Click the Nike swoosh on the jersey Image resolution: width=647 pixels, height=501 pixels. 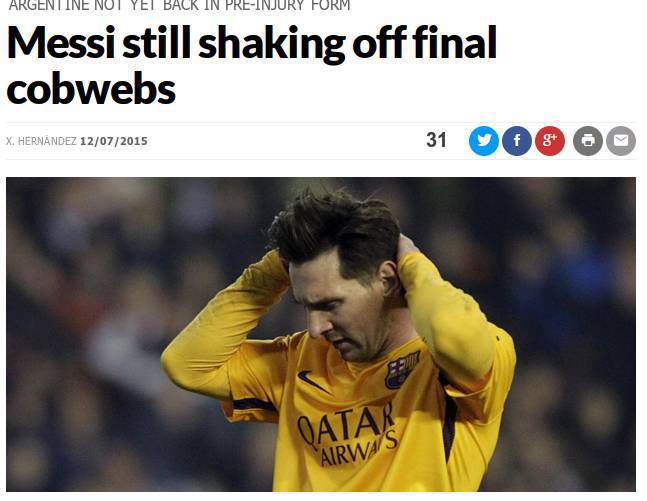[x=314, y=382]
